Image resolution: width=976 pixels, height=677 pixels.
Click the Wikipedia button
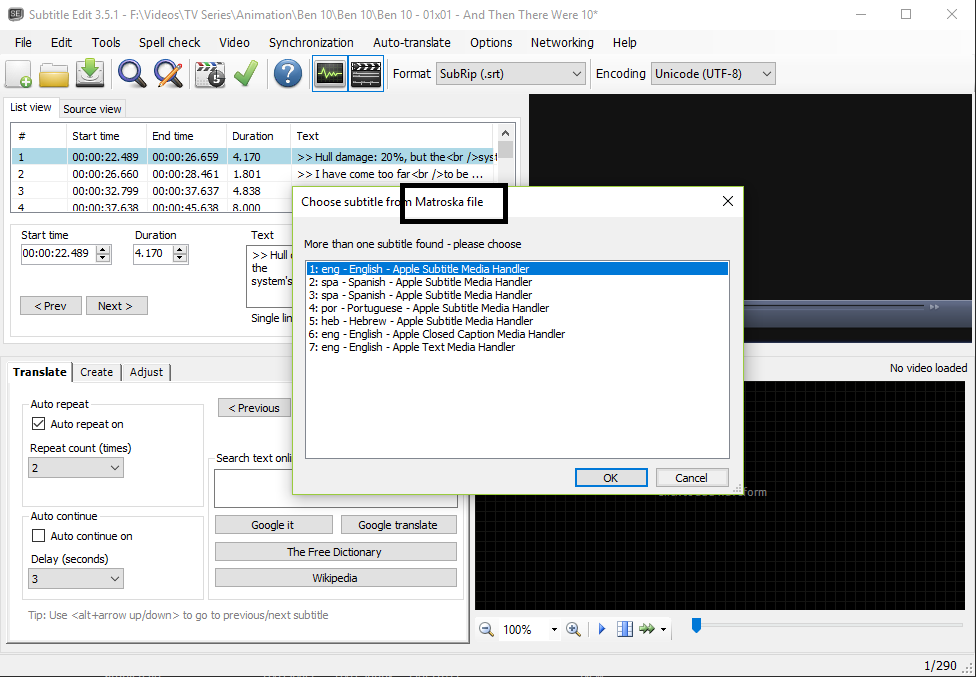coord(334,577)
